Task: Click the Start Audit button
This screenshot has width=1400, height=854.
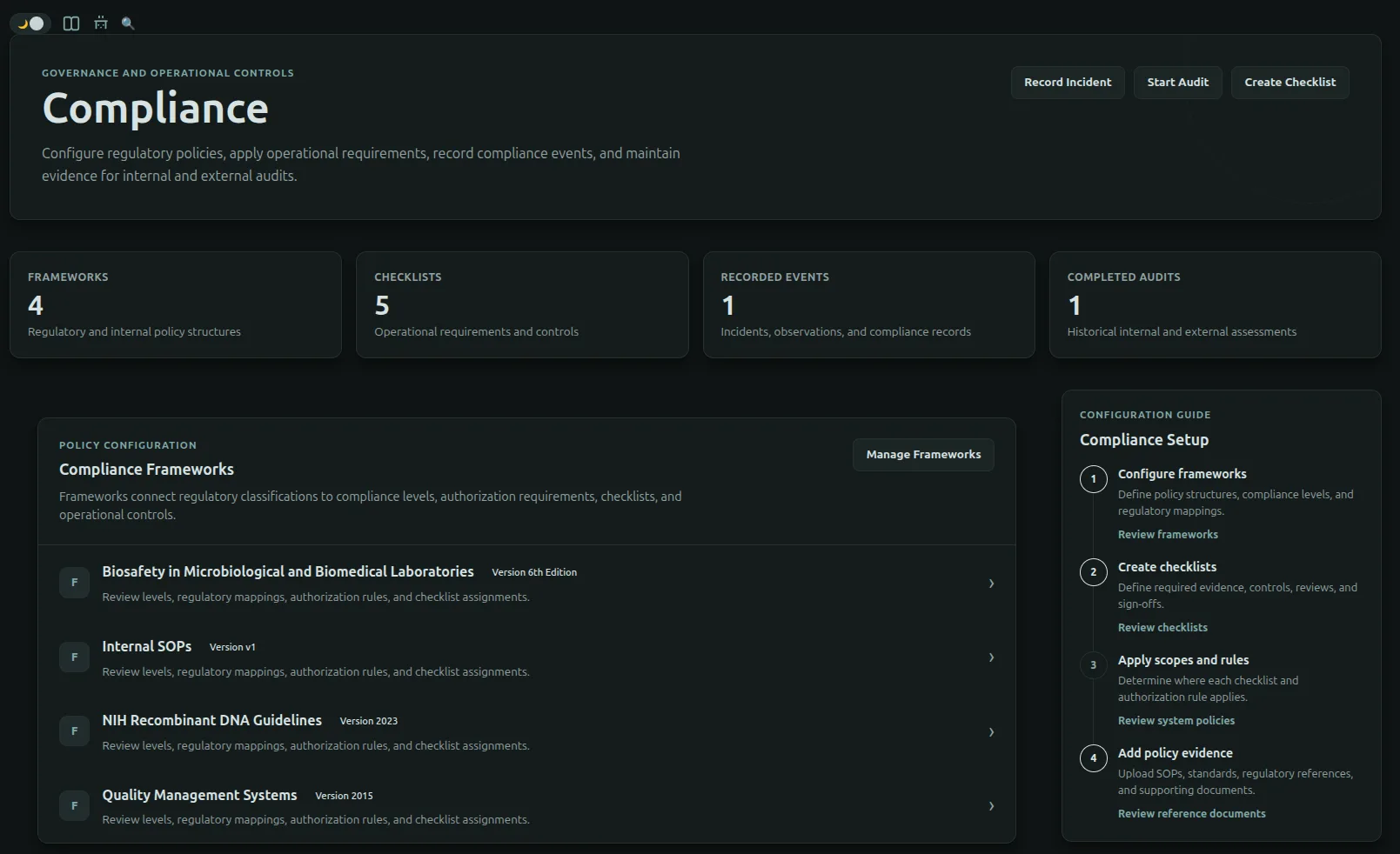Action: [x=1177, y=83]
